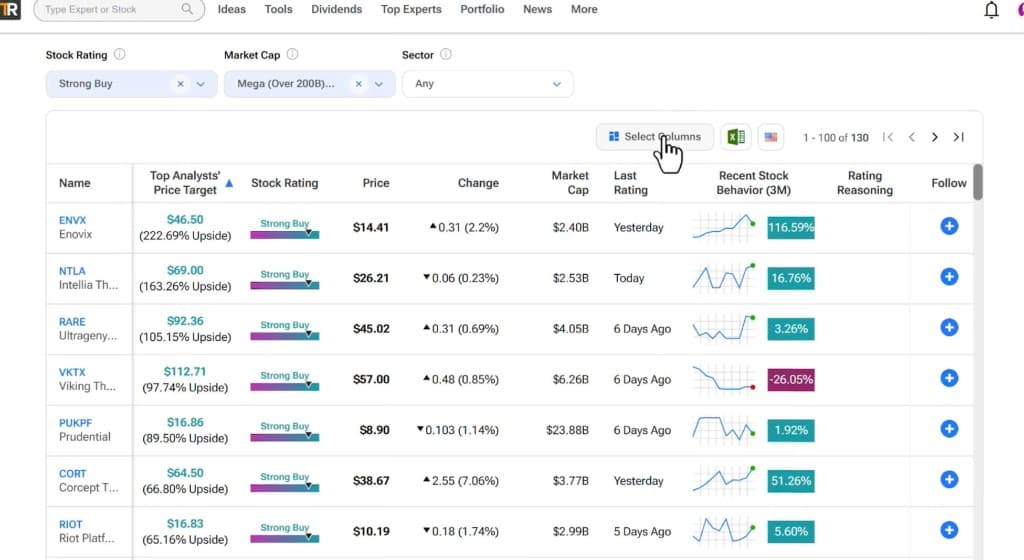The height and width of the screenshot is (560, 1024).
Task: Sort by the Name column header
Action: click(74, 183)
